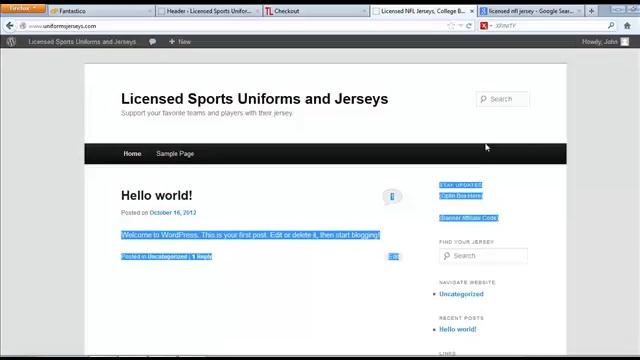Screen dimensions: 640x360
Task: Click the site identity icon in address bar
Action: coord(23,26)
